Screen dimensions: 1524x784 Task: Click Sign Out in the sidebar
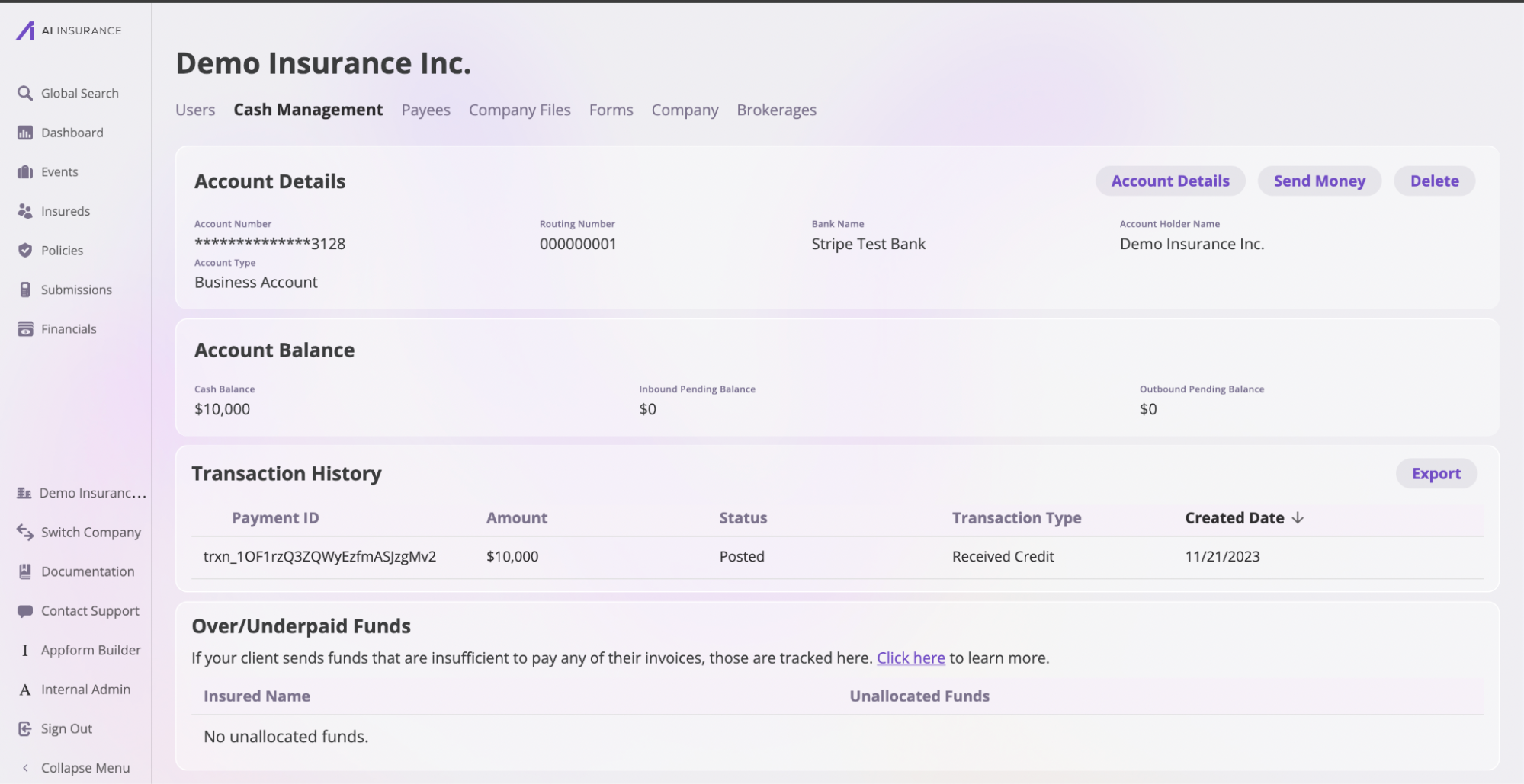tap(66, 728)
